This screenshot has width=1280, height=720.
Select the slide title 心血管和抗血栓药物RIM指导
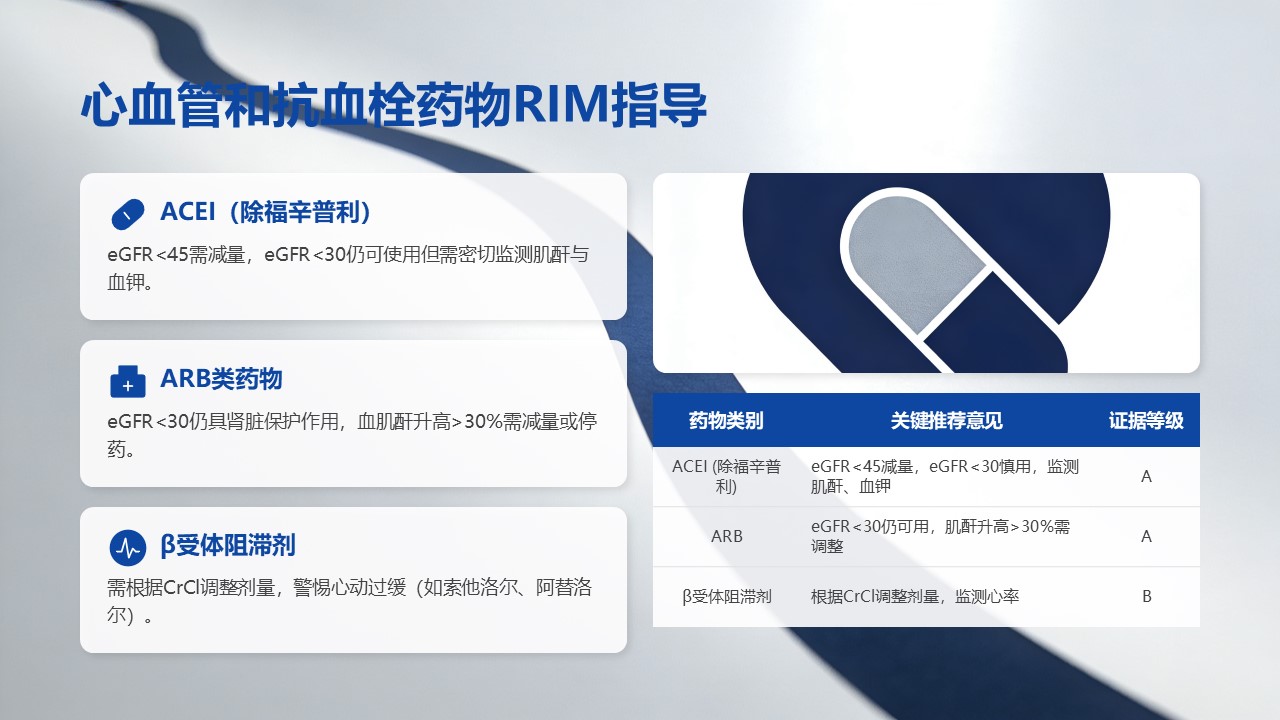coord(394,107)
